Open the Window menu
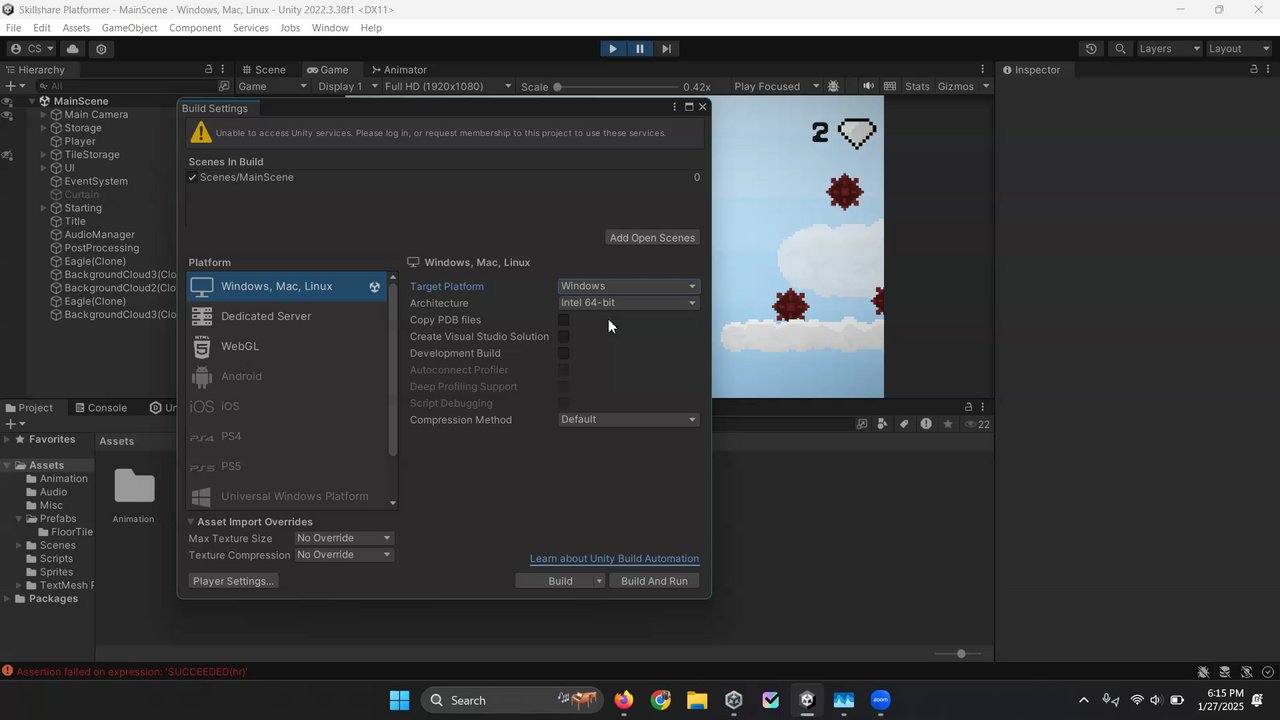 click(x=330, y=28)
